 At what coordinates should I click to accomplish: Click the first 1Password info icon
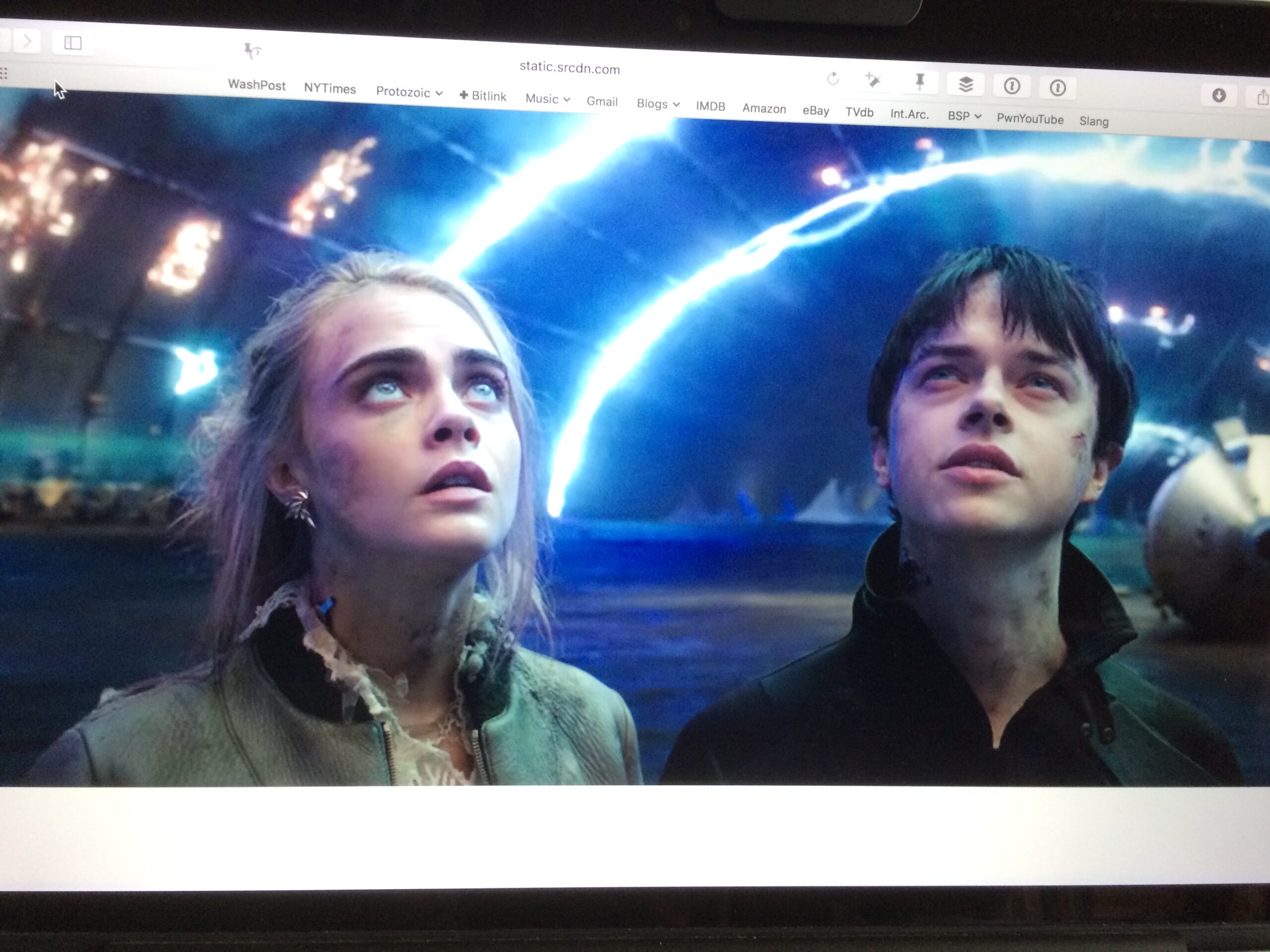pyautogui.click(x=1012, y=87)
